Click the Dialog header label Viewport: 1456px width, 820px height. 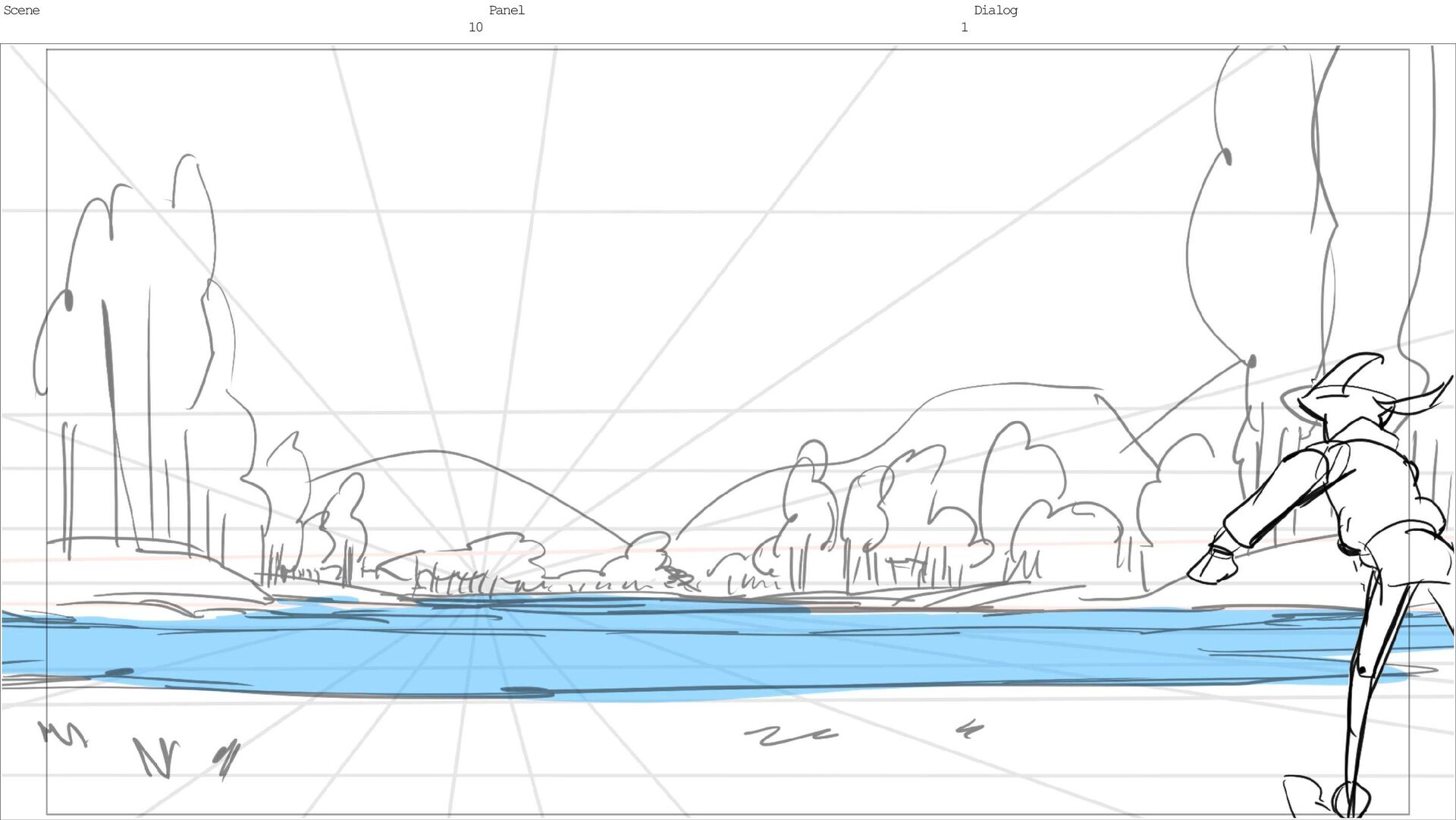(x=995, y=11)
